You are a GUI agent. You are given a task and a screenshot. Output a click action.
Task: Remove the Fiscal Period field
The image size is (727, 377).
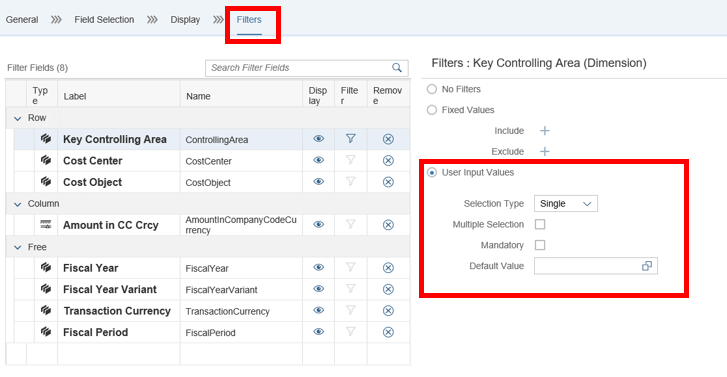[389, 332]
